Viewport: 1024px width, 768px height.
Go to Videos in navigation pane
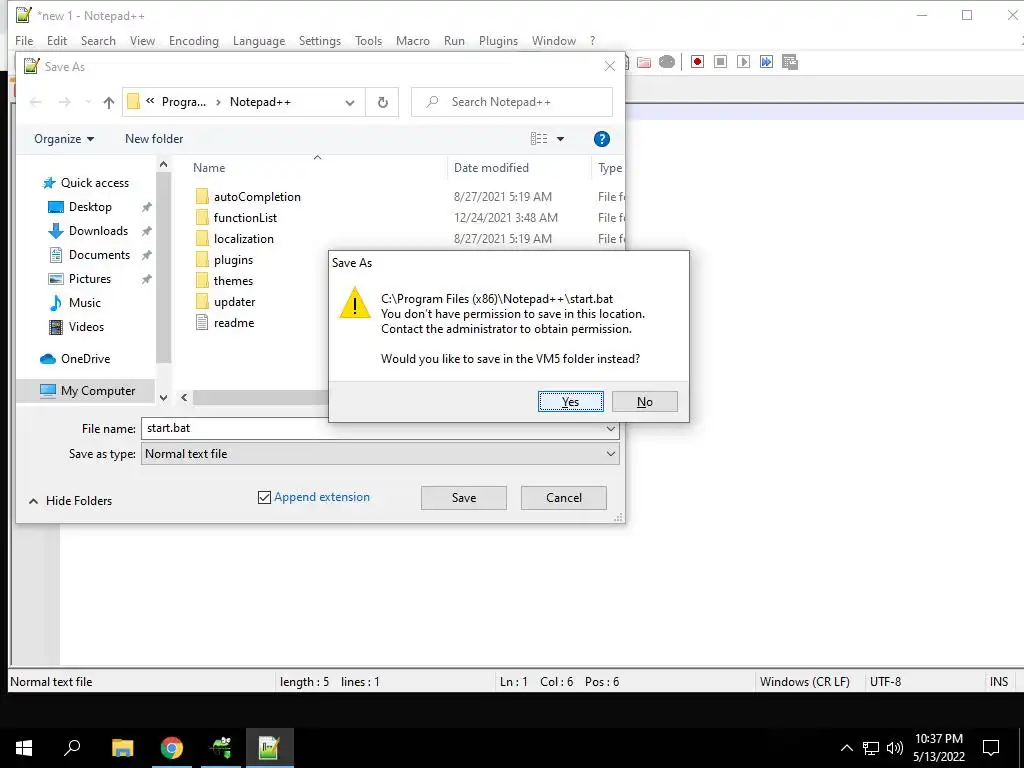coord(86,327)
